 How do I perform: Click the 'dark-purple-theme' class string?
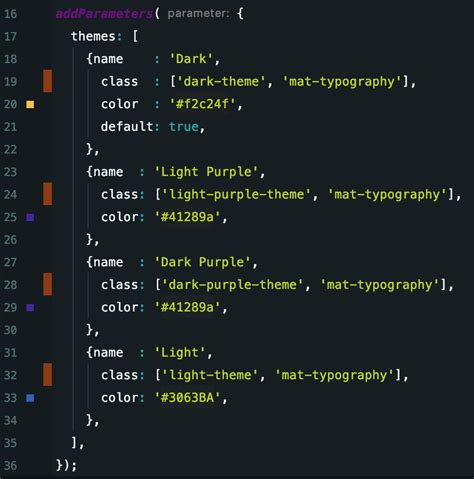click(x=229, y=285)
